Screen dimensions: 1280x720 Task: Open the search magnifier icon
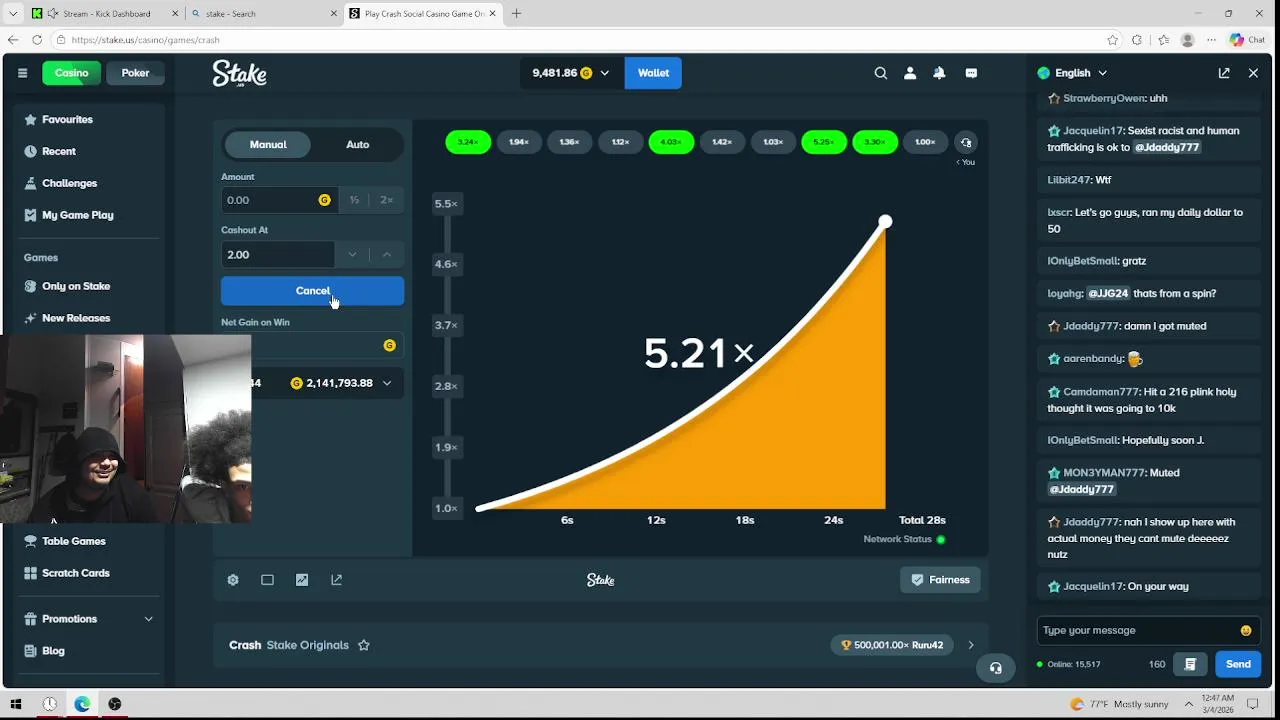(x=880, y=73)
